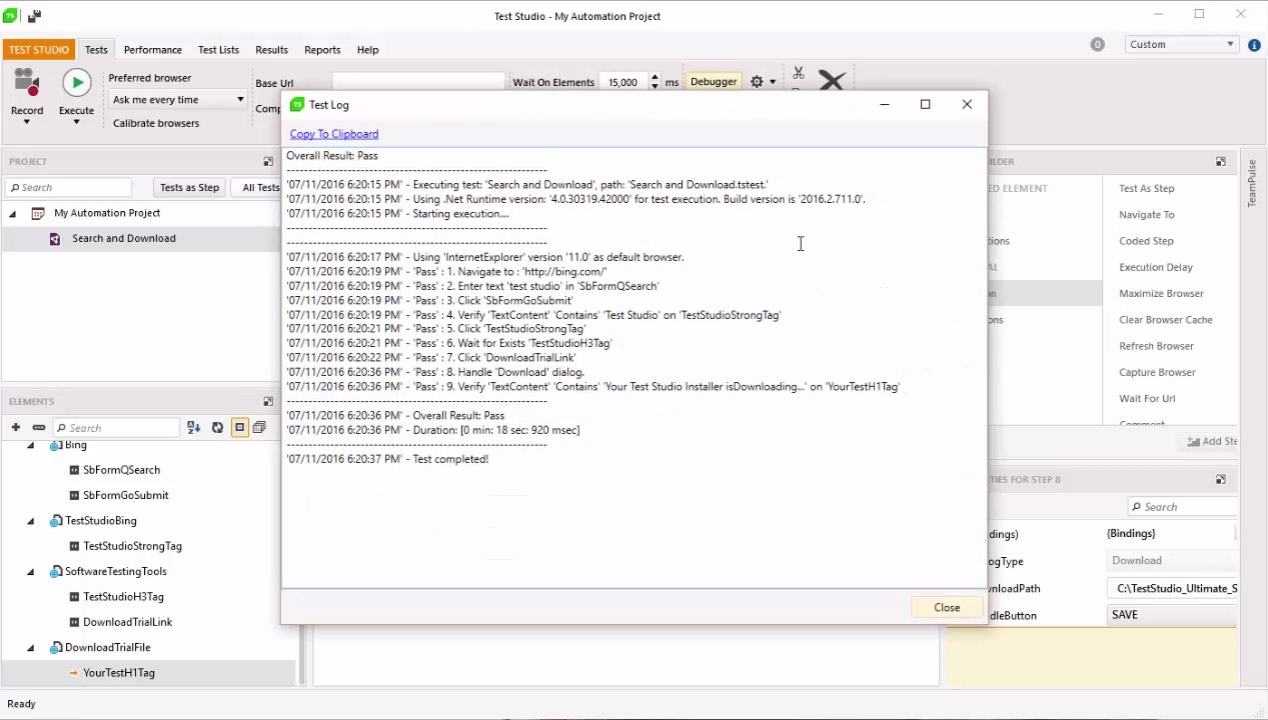
Task: Click the Close button in Test Log dialog
Action: (x=947, y=607)
